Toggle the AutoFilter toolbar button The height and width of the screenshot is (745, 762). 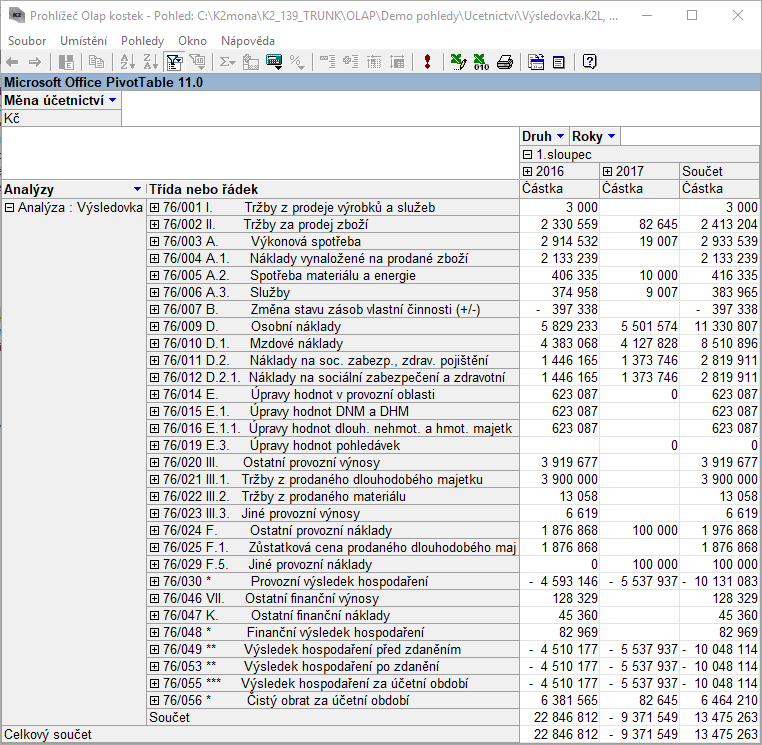pos(173,62)
